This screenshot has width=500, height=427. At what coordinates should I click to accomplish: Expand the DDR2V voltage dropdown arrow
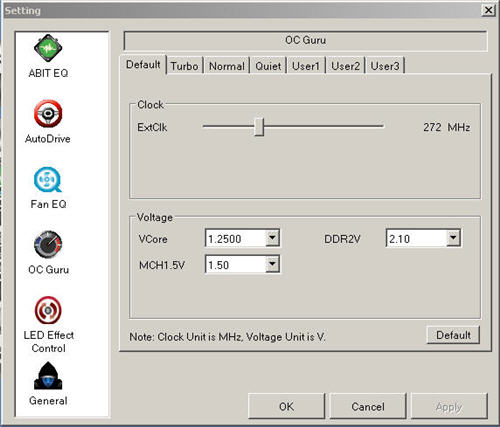[x=453, y=238]
